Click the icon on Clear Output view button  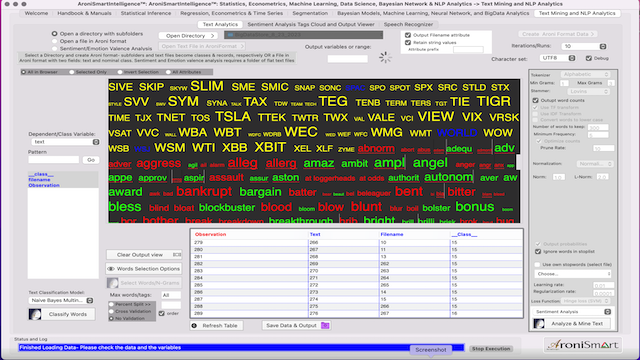coord(177,255)
